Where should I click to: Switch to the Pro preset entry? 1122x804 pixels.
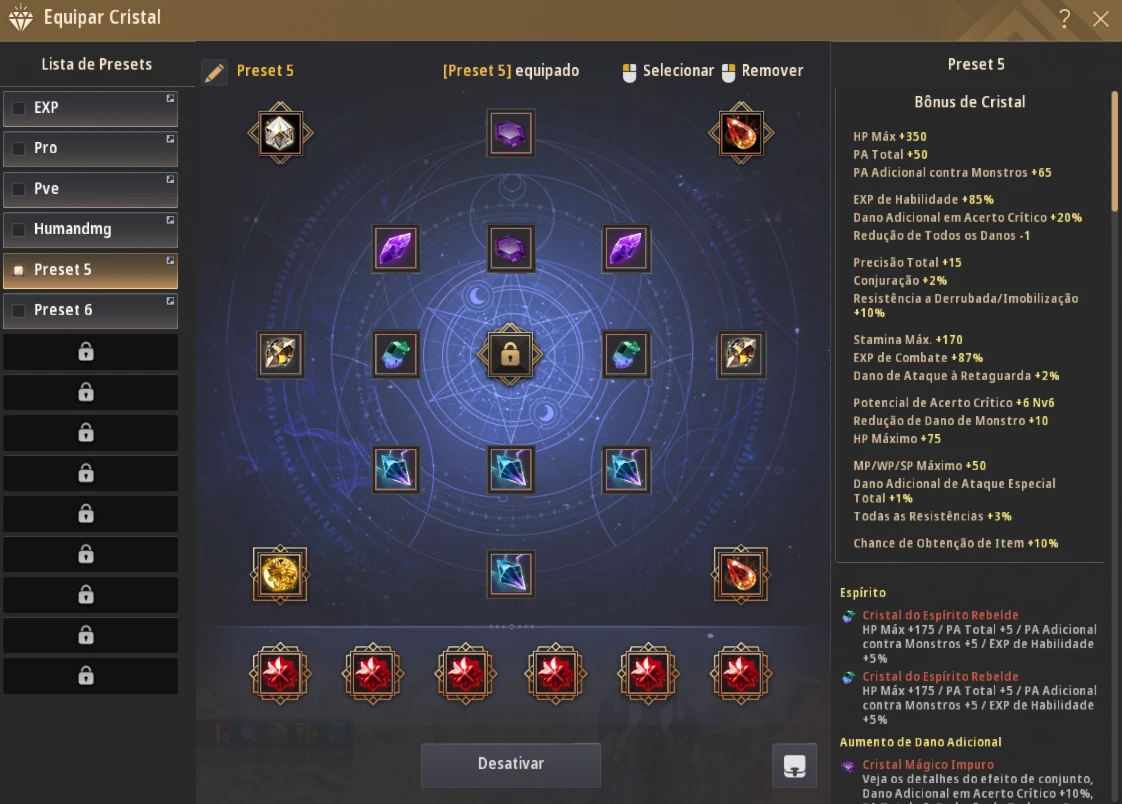[90, 149]
